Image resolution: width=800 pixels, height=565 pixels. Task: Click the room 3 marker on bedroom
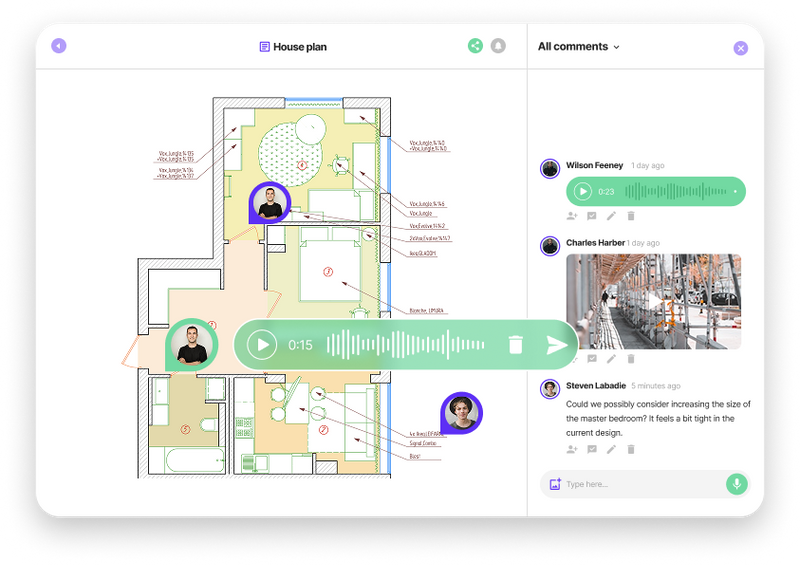(x=328, y=272)
